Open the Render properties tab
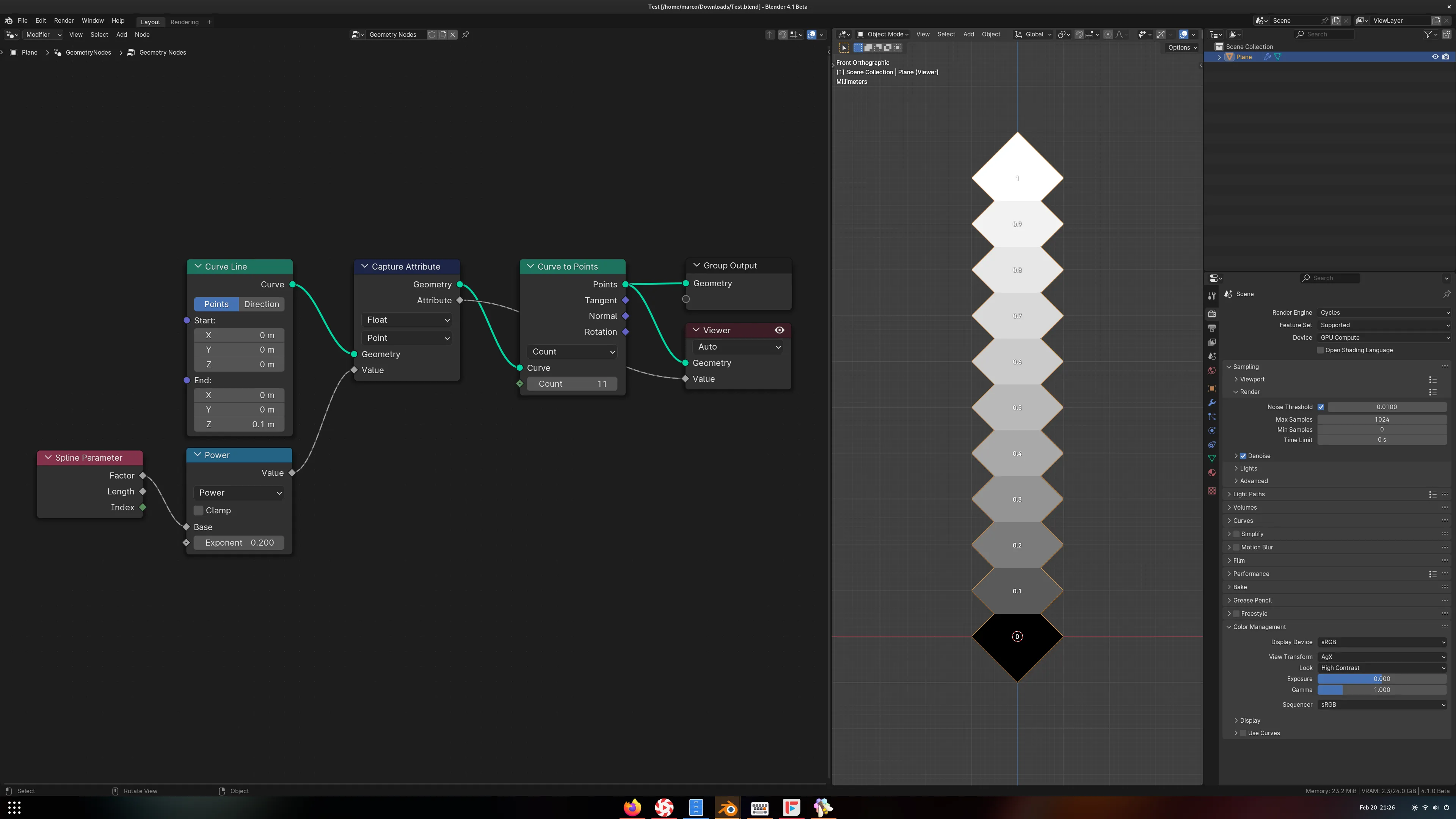Image resolution: width=1456 pixels, height=819 pixels. (x=1212, y=314)
